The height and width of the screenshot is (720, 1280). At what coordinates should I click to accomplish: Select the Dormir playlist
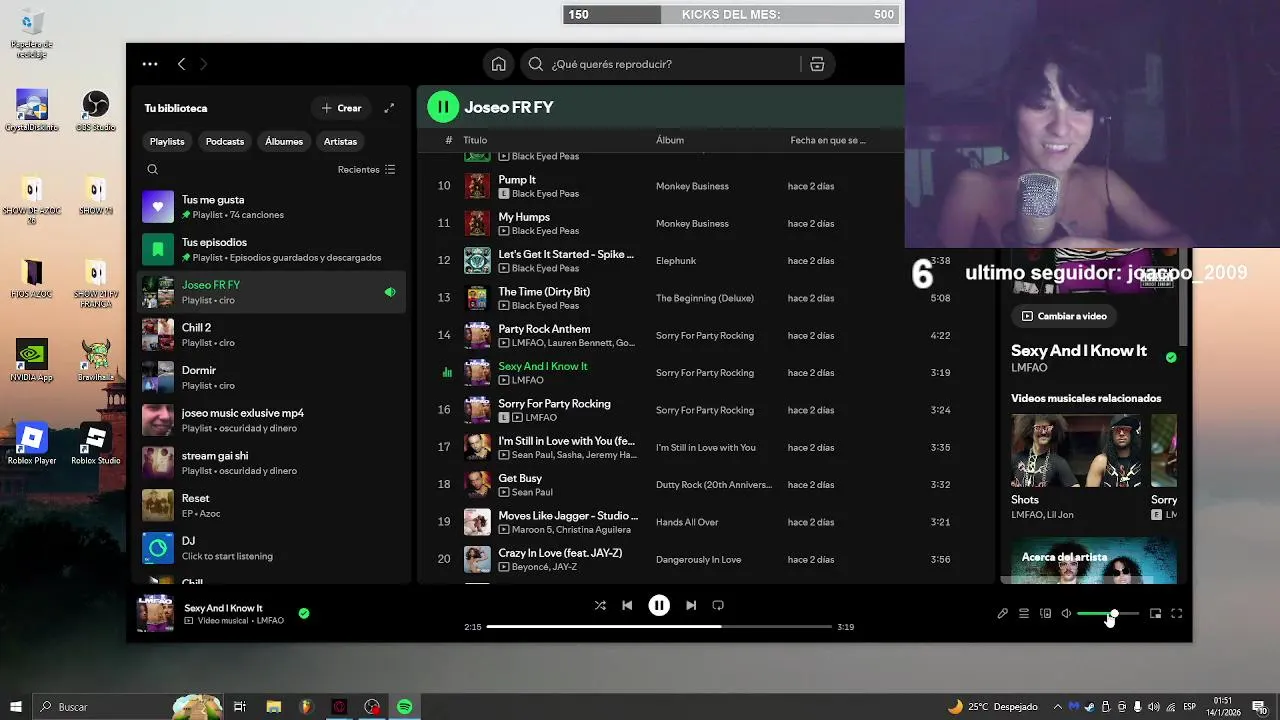coord(271,377)
